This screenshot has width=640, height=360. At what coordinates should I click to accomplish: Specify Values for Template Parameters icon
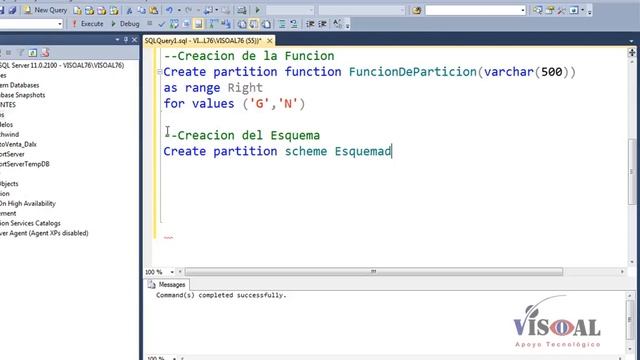point(337,24)
